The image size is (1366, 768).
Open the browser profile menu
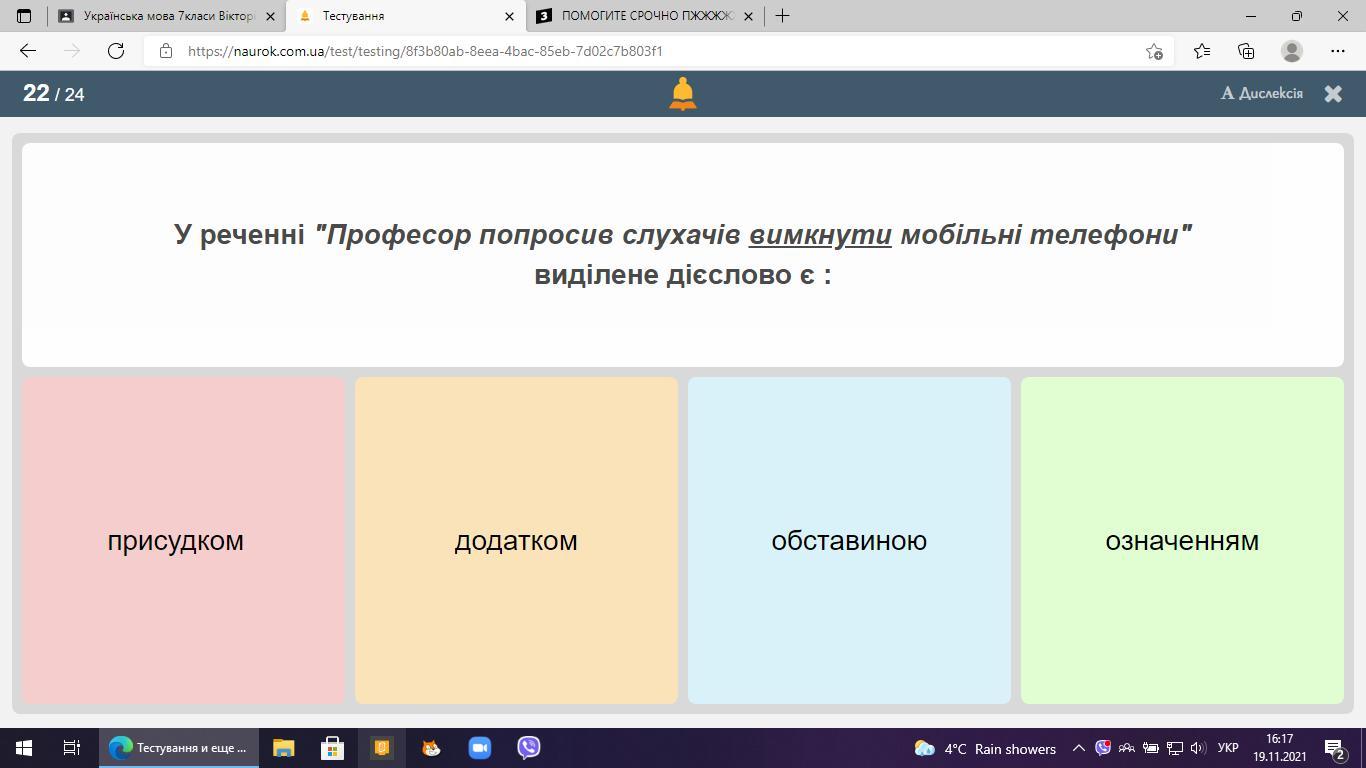click(x=1292, y=51)
